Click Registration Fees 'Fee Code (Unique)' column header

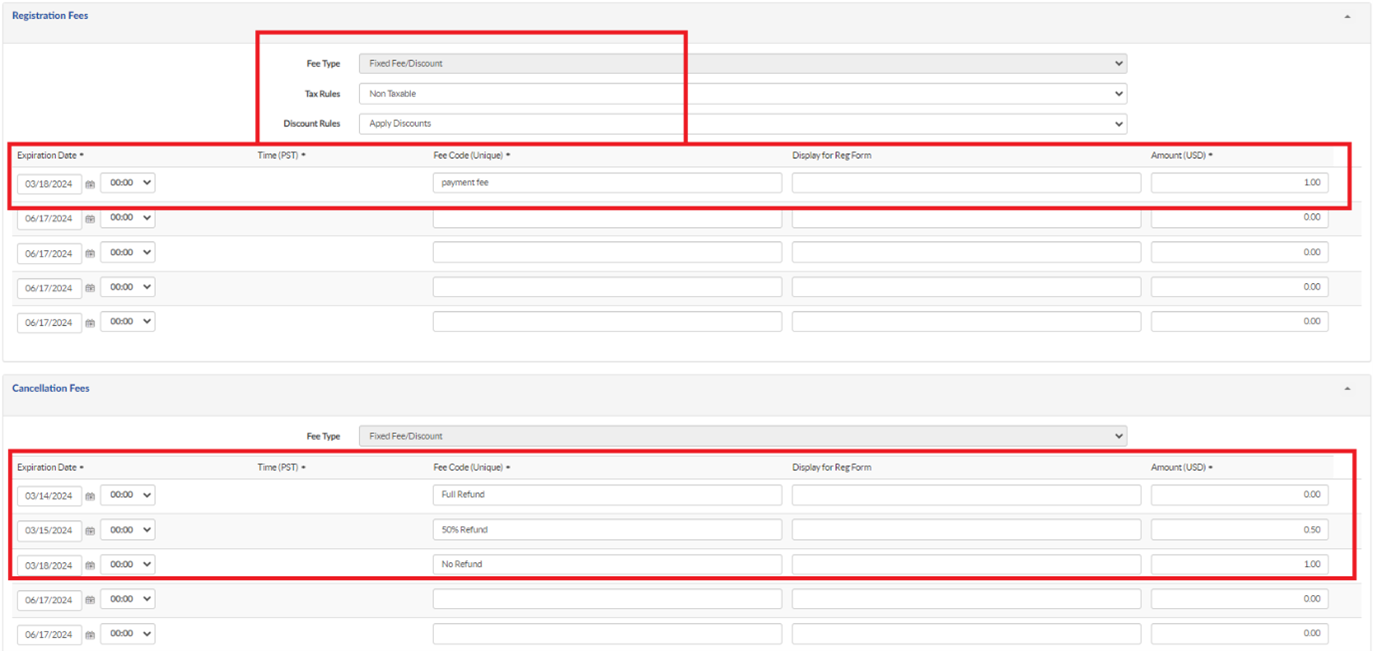point(472,156)
